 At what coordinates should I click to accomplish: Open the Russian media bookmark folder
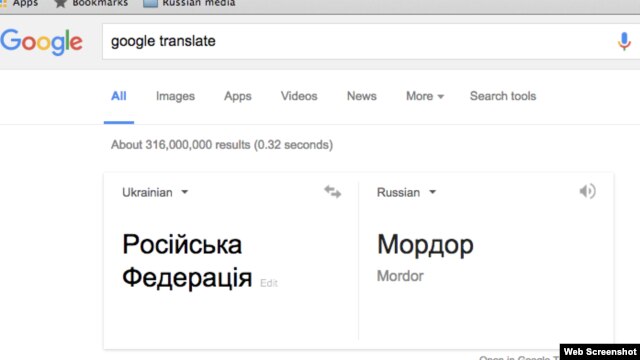(x=189, y=3)
